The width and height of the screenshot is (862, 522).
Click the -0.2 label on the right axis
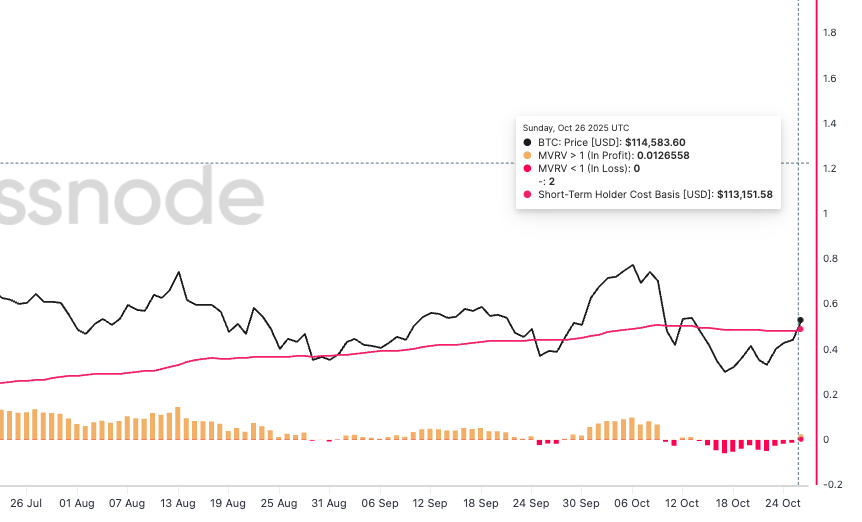(x=830, y=484)
